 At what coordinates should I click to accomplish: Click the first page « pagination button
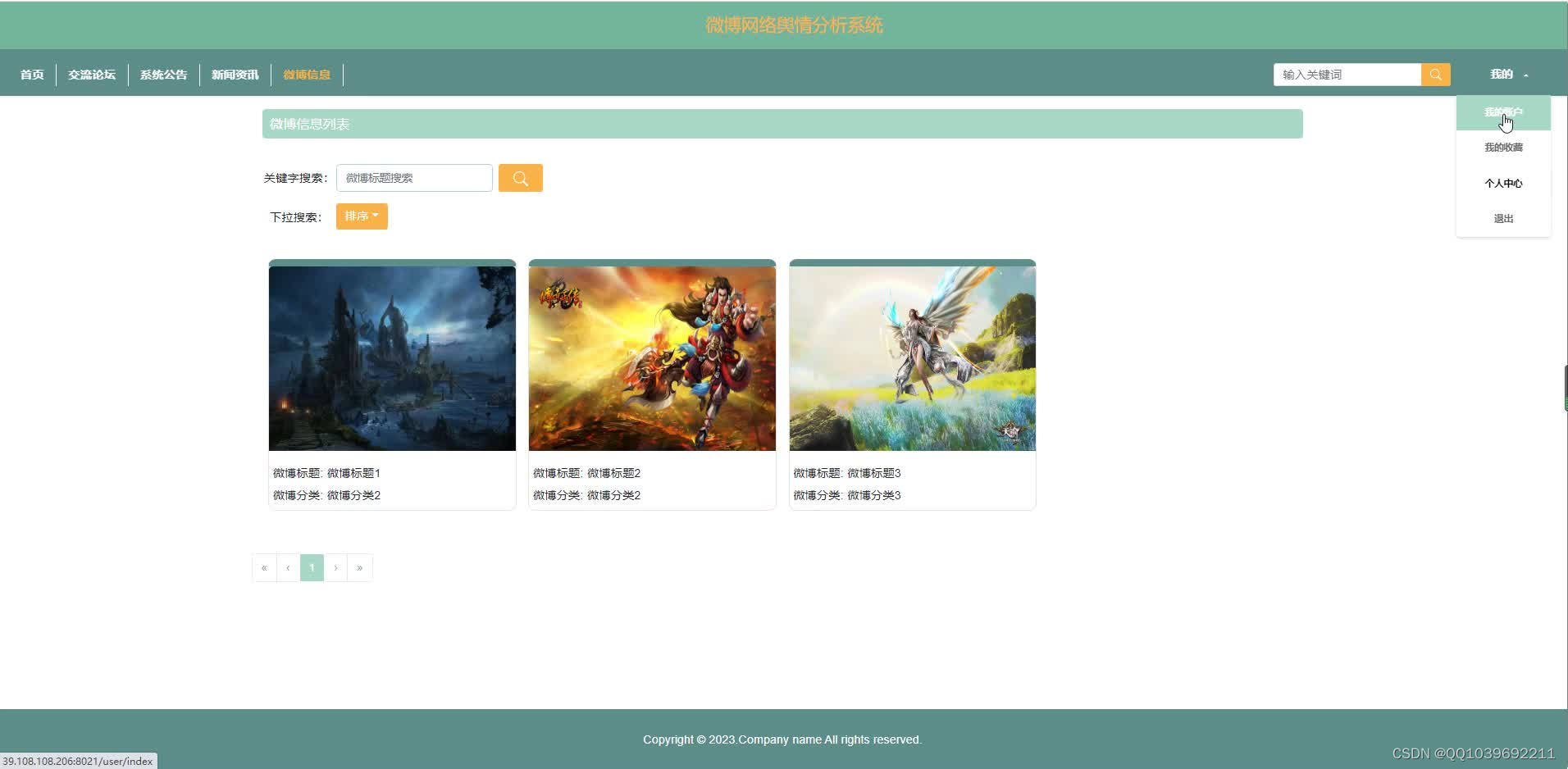click(x=264, y=568)
